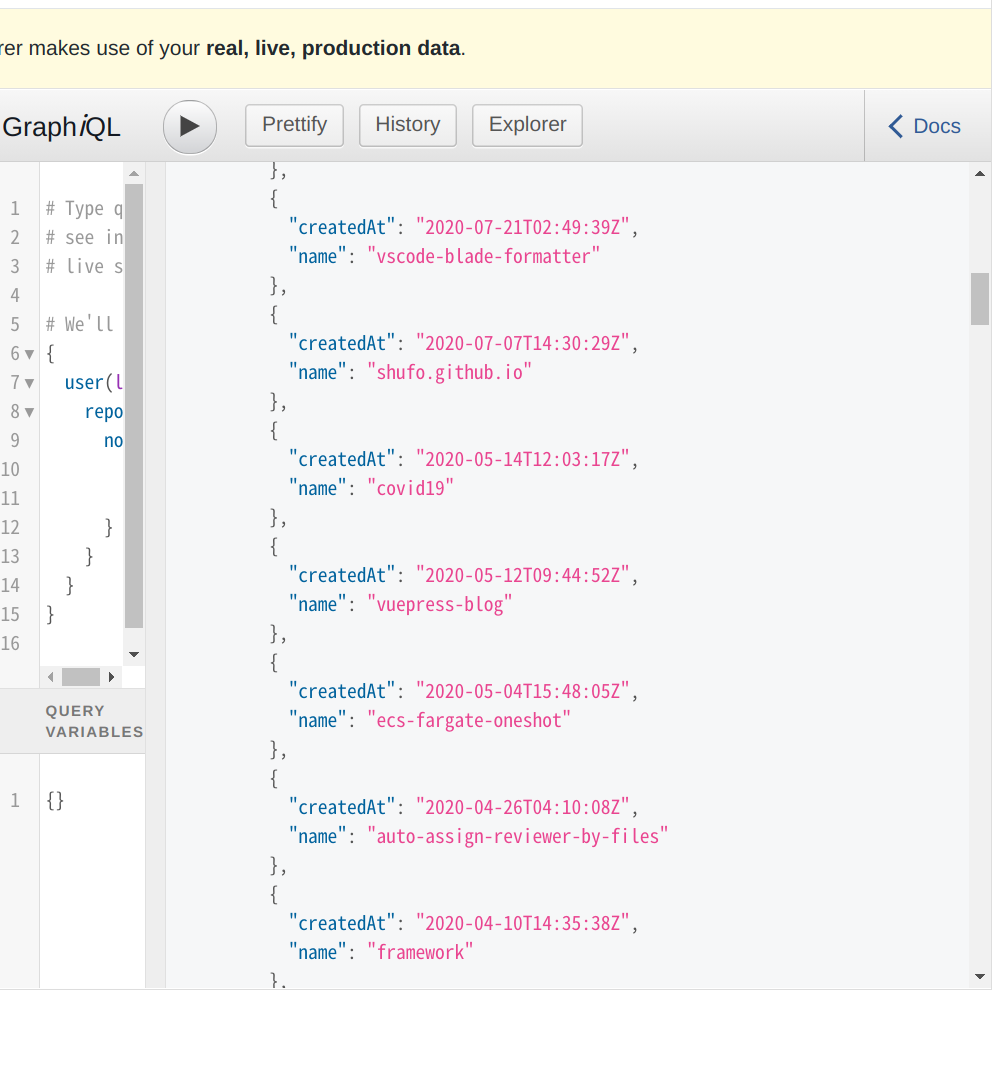Click the query editor's scroll-down arrow
Screen dimensions: 1004x1076
[134, 654]
